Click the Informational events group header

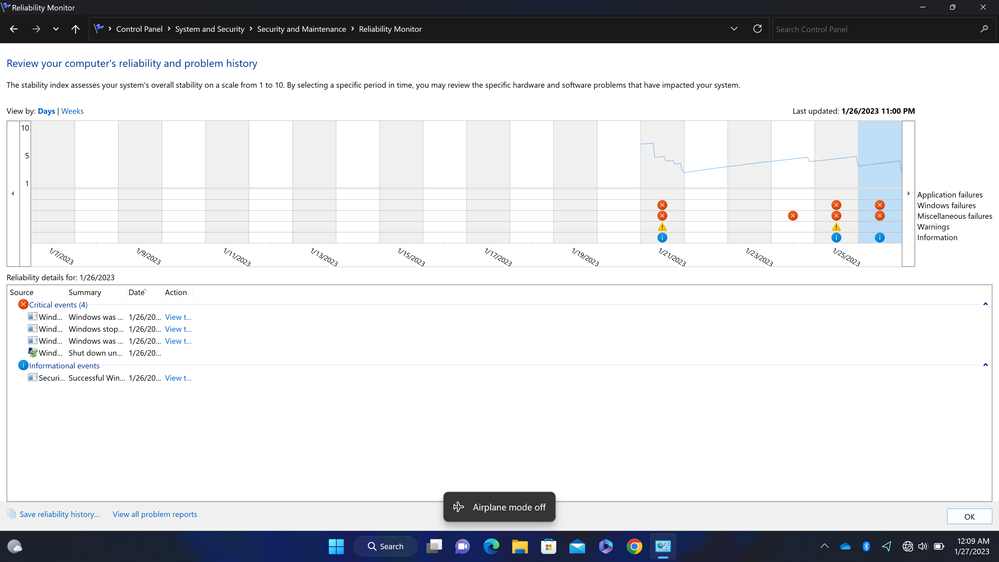pos(64,366)
